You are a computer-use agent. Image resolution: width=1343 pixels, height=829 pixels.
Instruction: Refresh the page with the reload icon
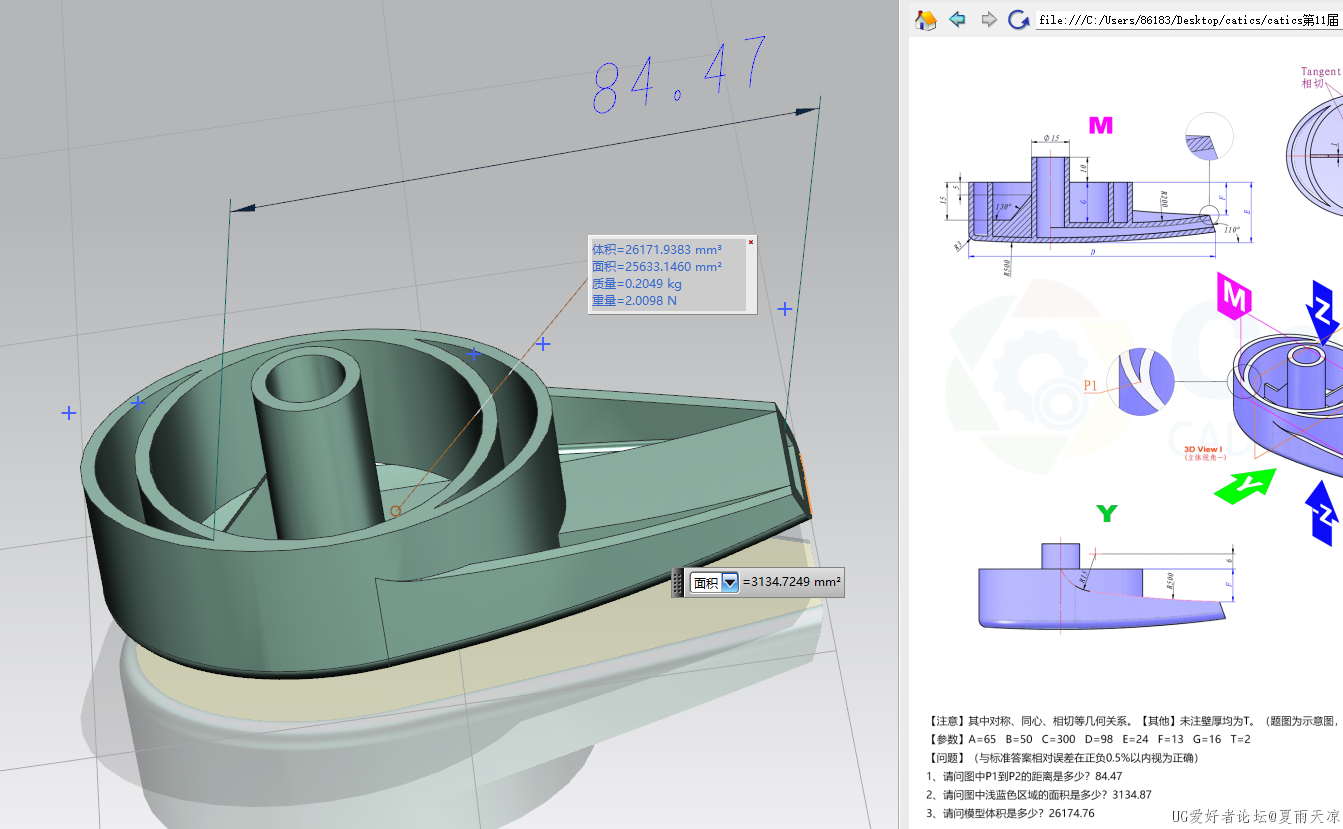[1019, 20]
